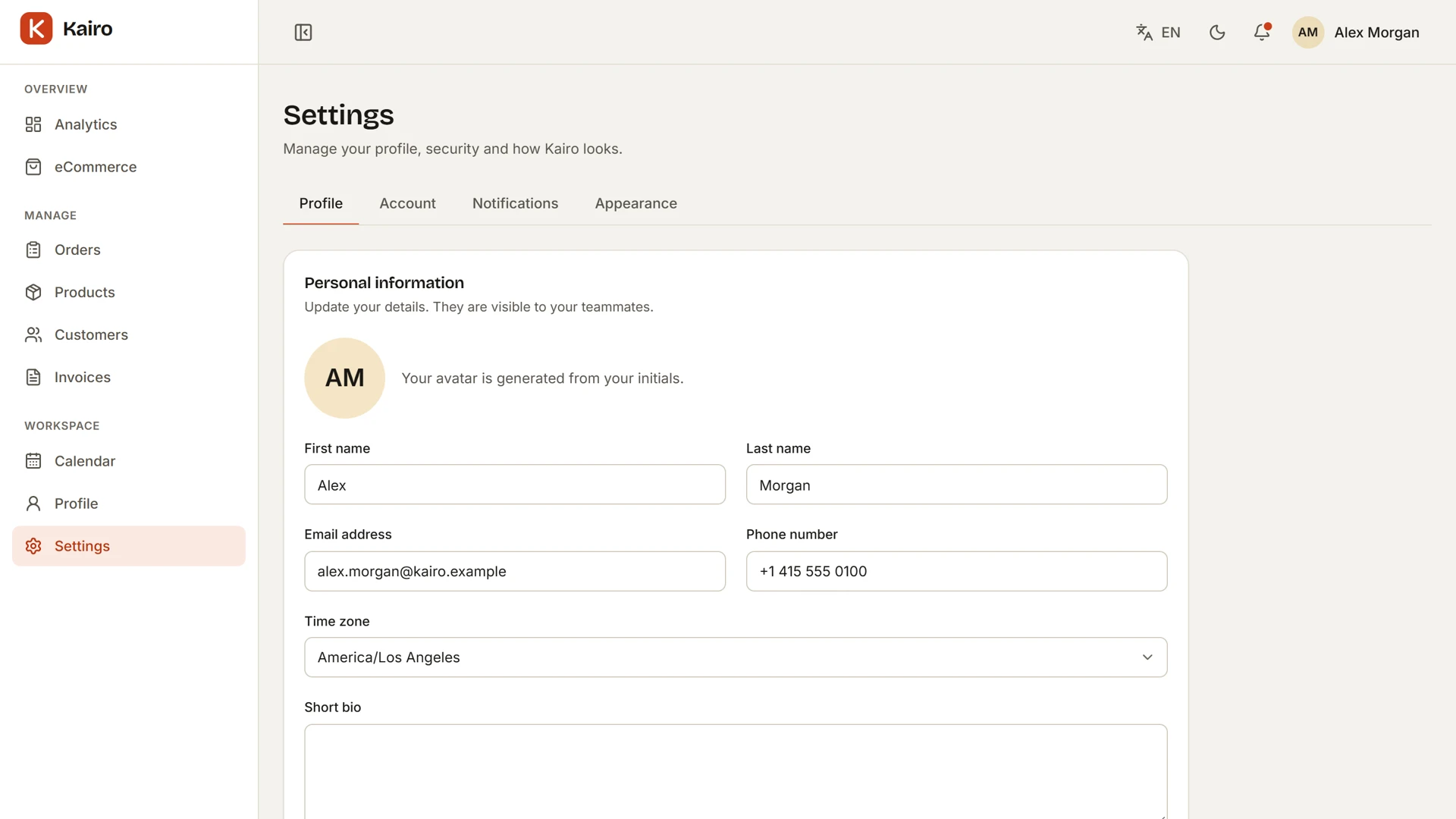Click the Products box icon
This screenshot has width=1456, height=819.
click(x=33, y=293)
